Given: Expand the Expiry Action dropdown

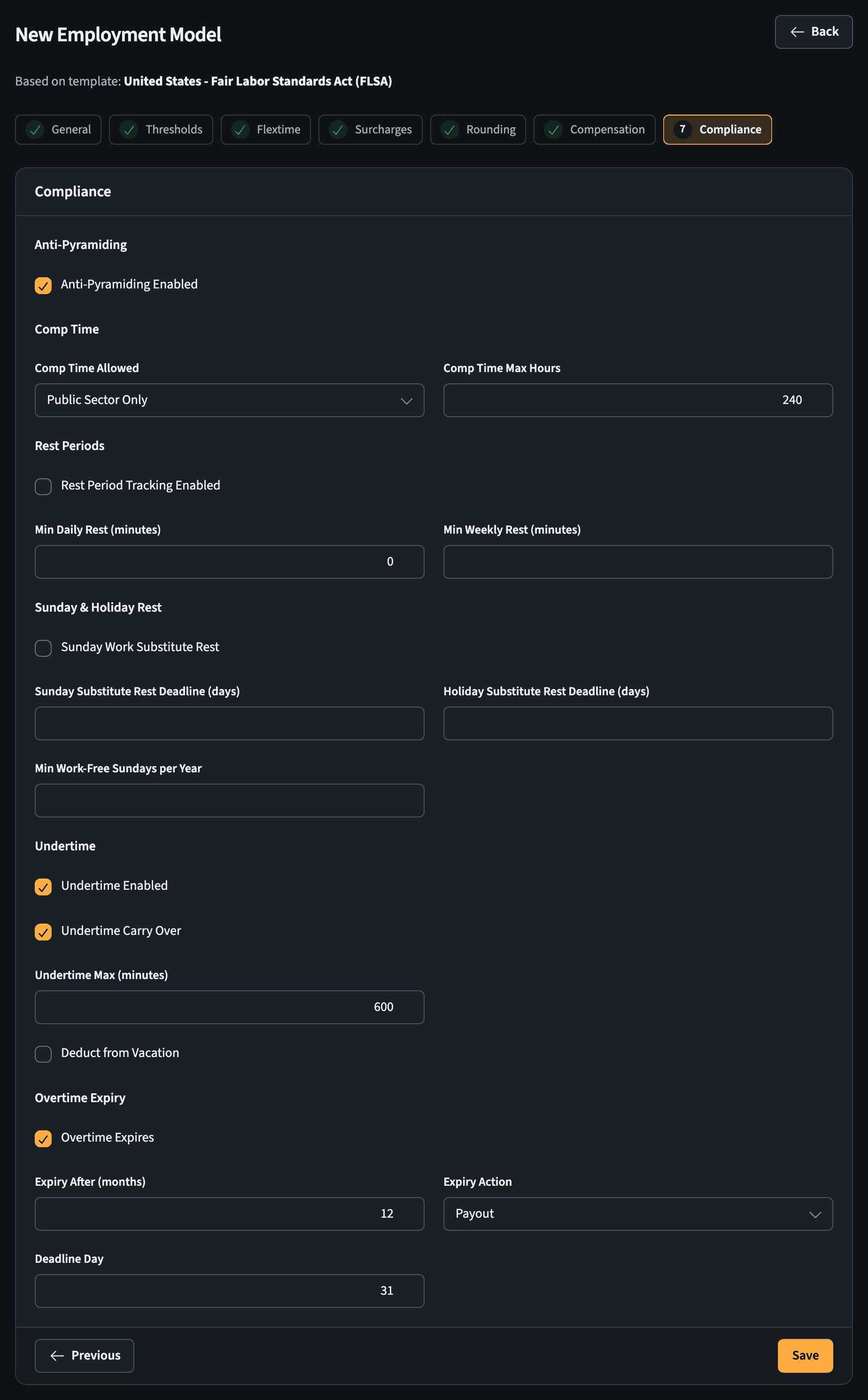Looking at the screenshot, I should (638, 1214).
